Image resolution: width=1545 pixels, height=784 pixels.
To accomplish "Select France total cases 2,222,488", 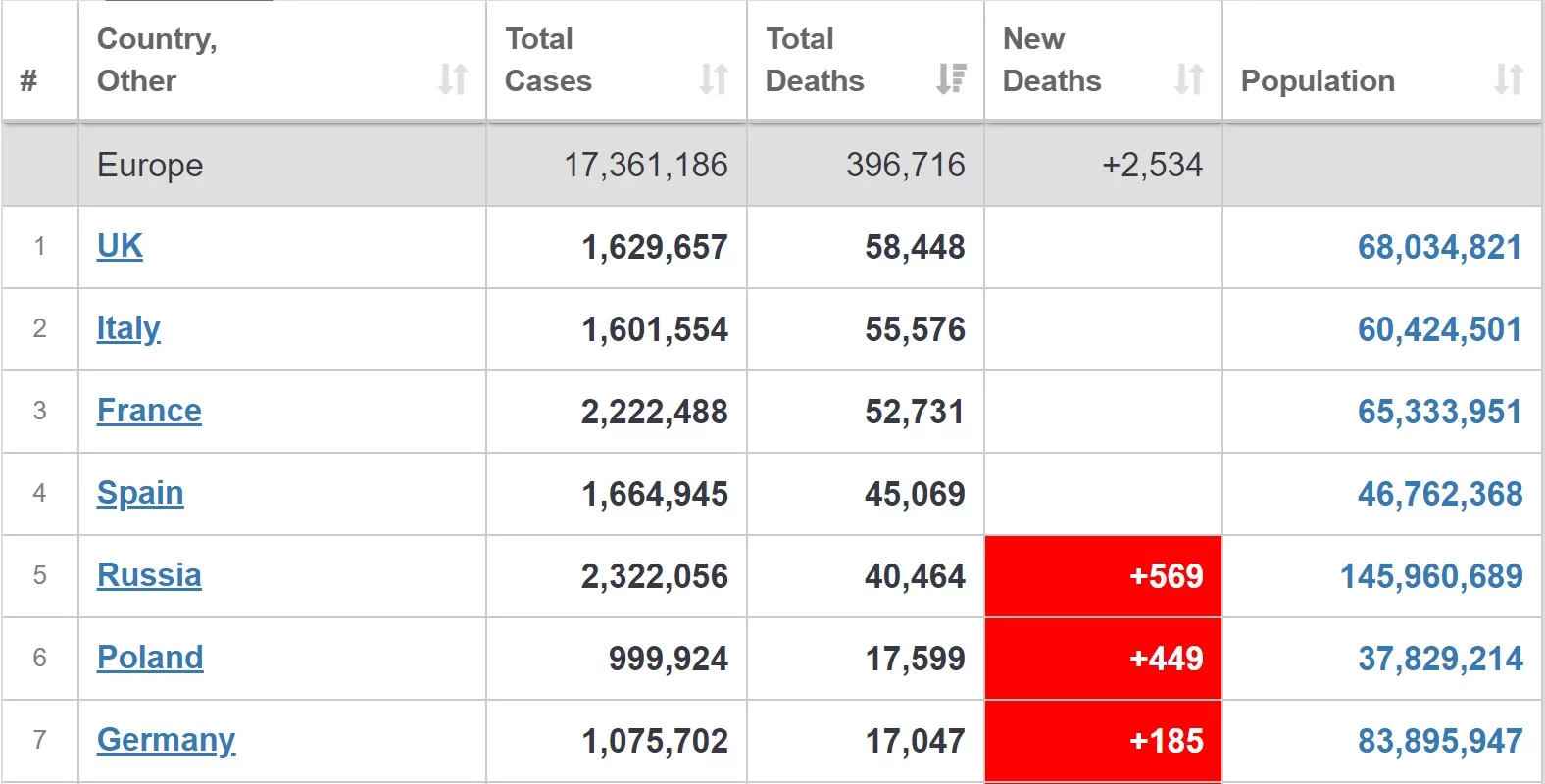I will (655, 412).
